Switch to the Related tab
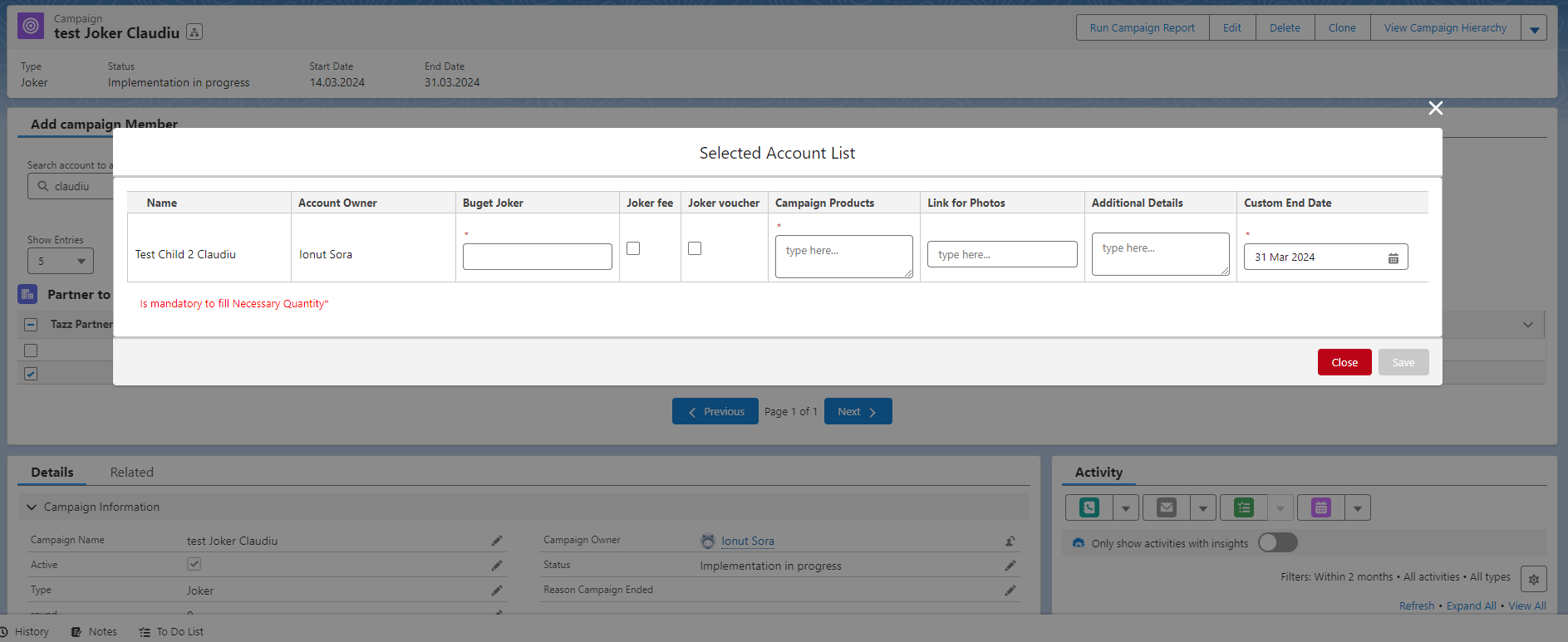1568x642 pixels. tap(131, 473)
